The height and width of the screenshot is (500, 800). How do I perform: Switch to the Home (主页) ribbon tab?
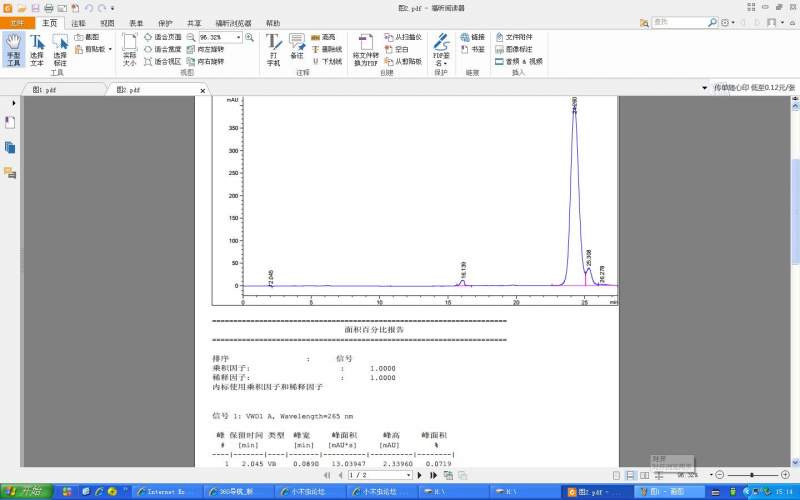click(49, 23)
